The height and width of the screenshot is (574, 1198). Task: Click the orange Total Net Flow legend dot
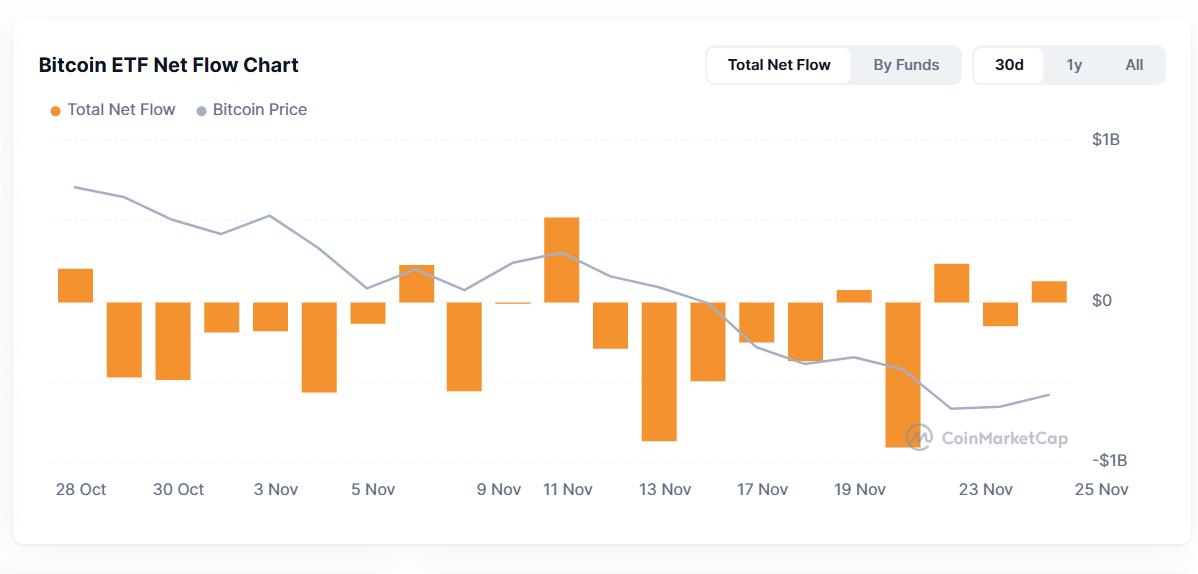coord(55,111)
